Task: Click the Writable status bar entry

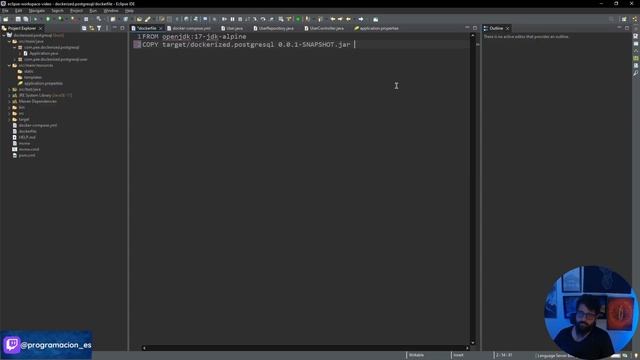Action: [x=416, y=355]
